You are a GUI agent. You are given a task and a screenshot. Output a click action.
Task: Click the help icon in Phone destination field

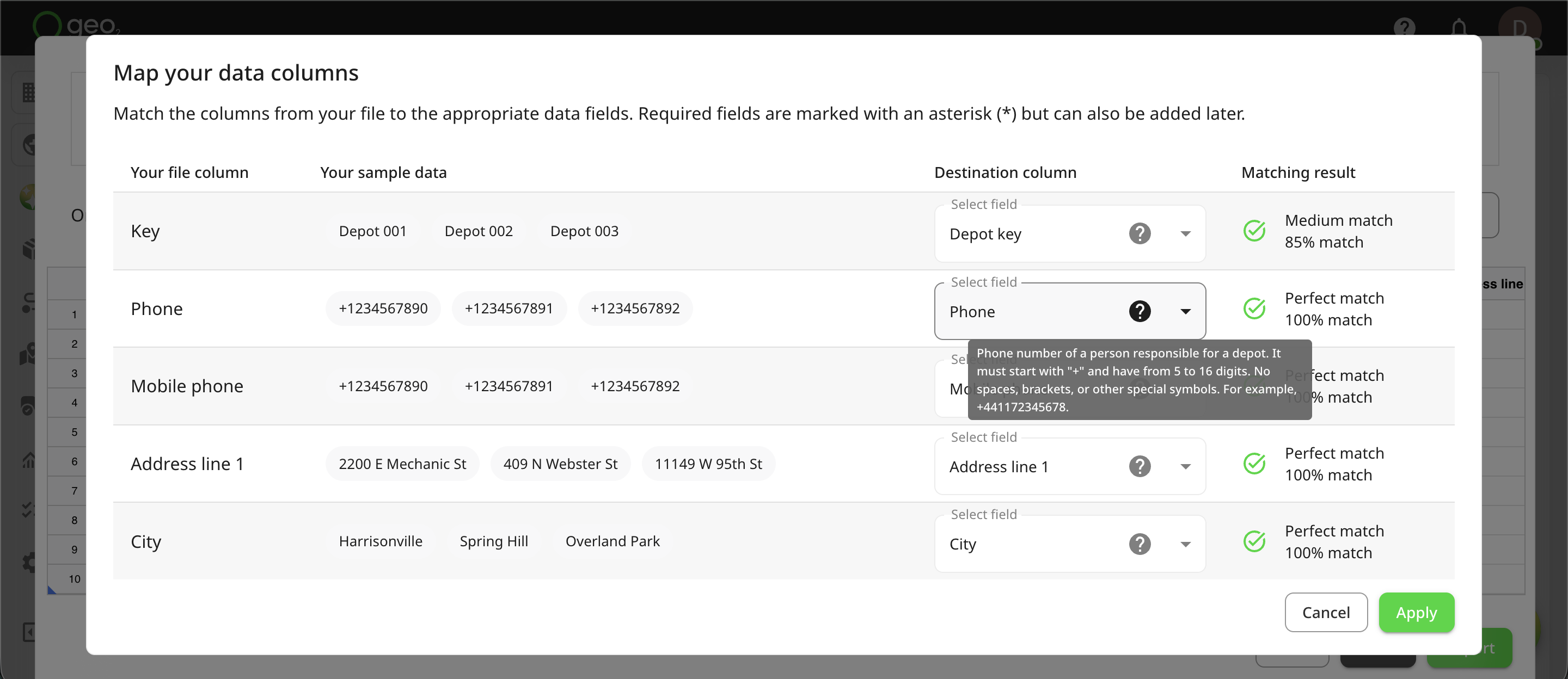(x=1140, y=312)
